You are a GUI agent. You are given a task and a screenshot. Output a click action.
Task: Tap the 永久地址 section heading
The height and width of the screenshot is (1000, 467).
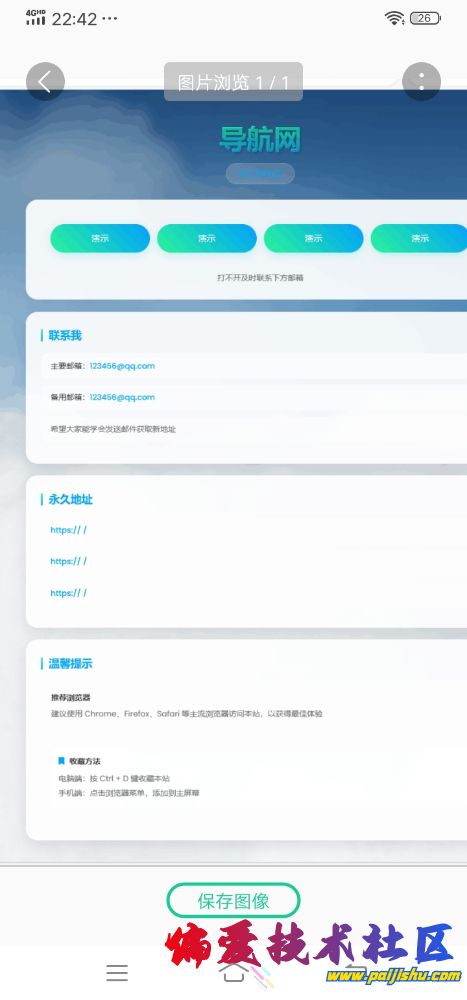[x=70, y=499]
